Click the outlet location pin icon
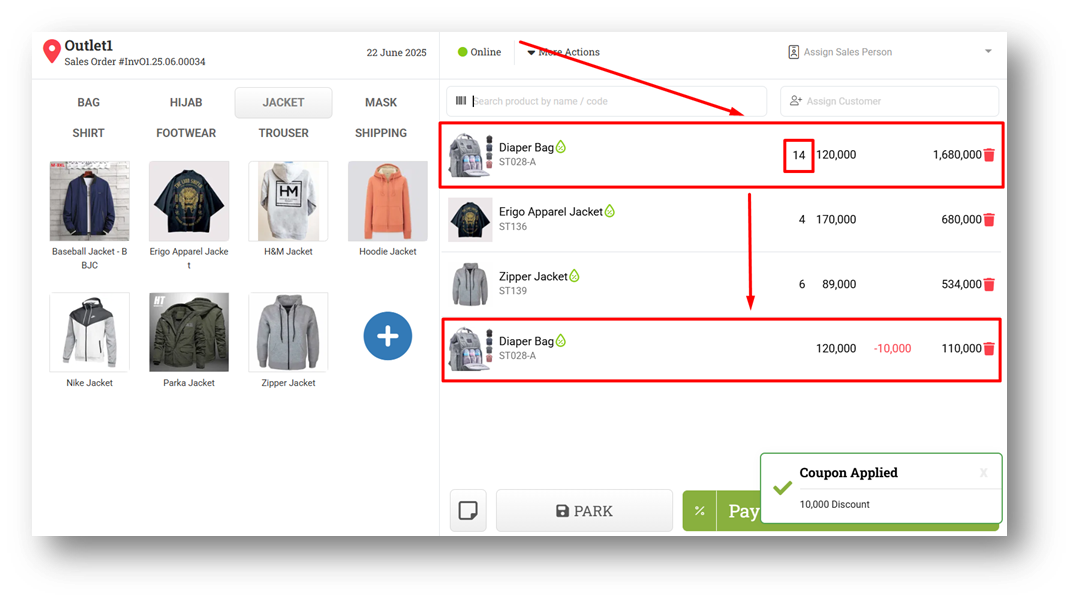1072x601 pixels. pos(51,51)
